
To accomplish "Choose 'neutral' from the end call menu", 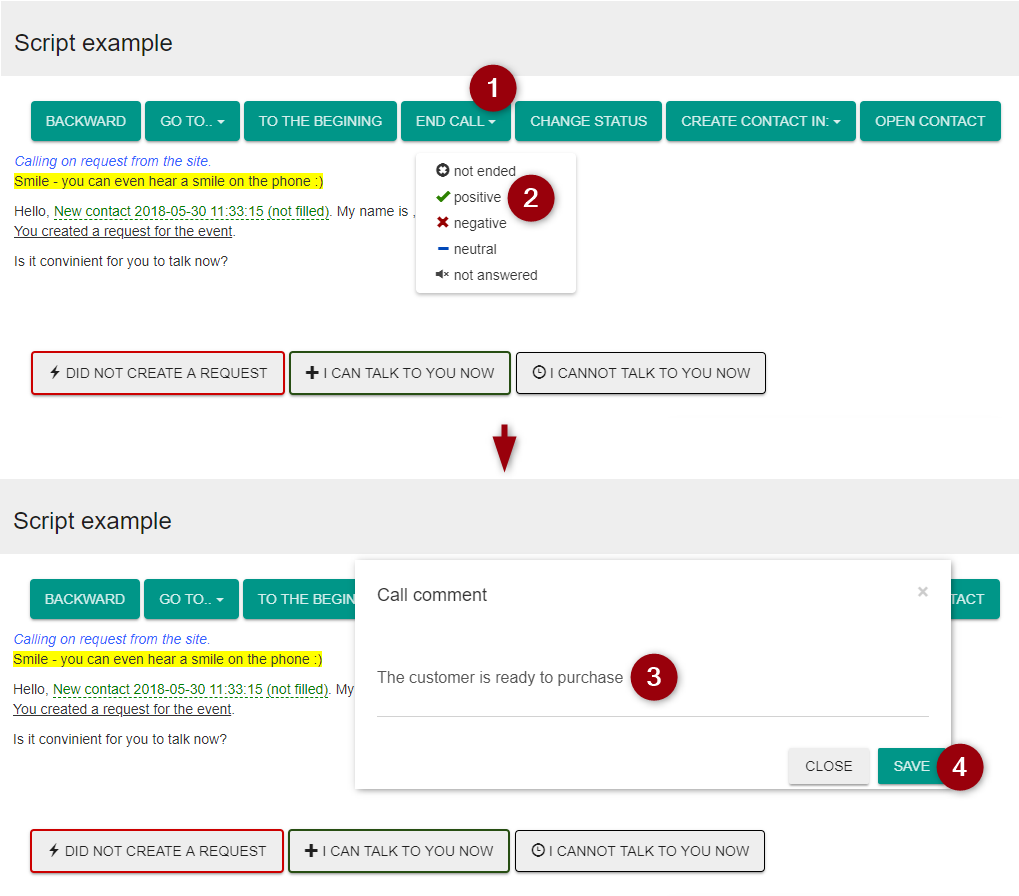I will (x=475, y=249).
